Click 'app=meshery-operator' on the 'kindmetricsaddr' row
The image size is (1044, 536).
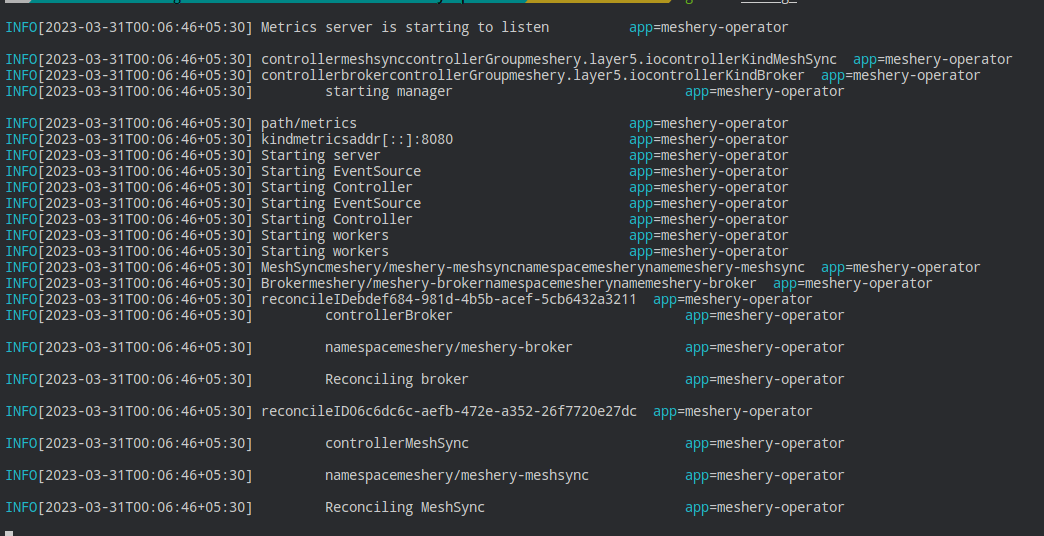[708, 139]
